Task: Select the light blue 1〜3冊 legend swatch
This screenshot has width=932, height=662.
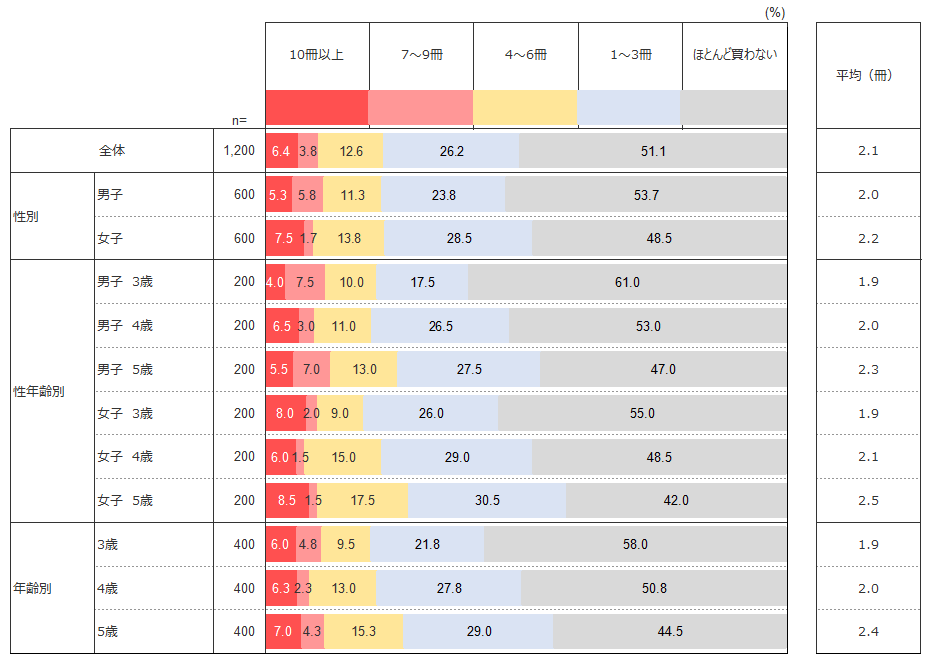Action: coord(629,107)
